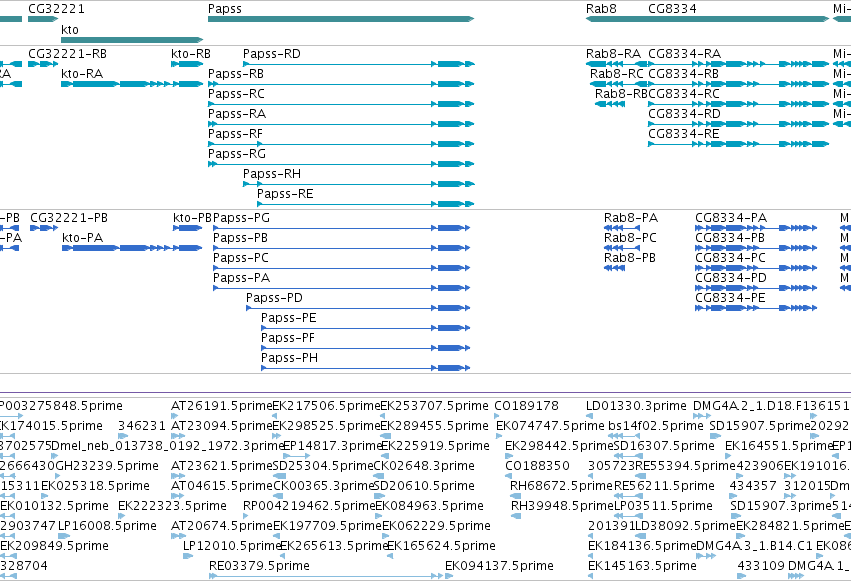Select transcript Rab8-RC
Viewport: 851px width, 581px height.
click(619, 84)
